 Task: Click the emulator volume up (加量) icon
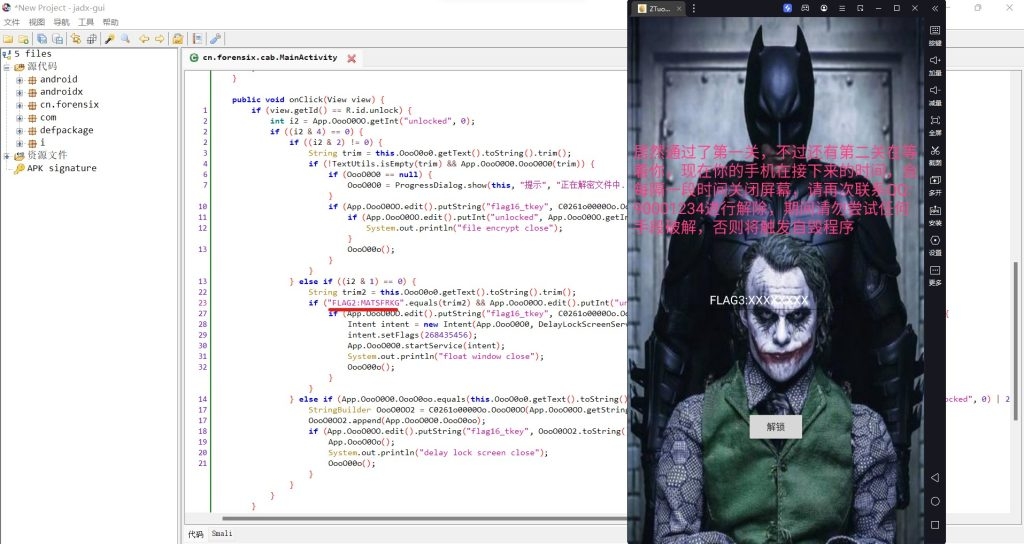point(935,65)
